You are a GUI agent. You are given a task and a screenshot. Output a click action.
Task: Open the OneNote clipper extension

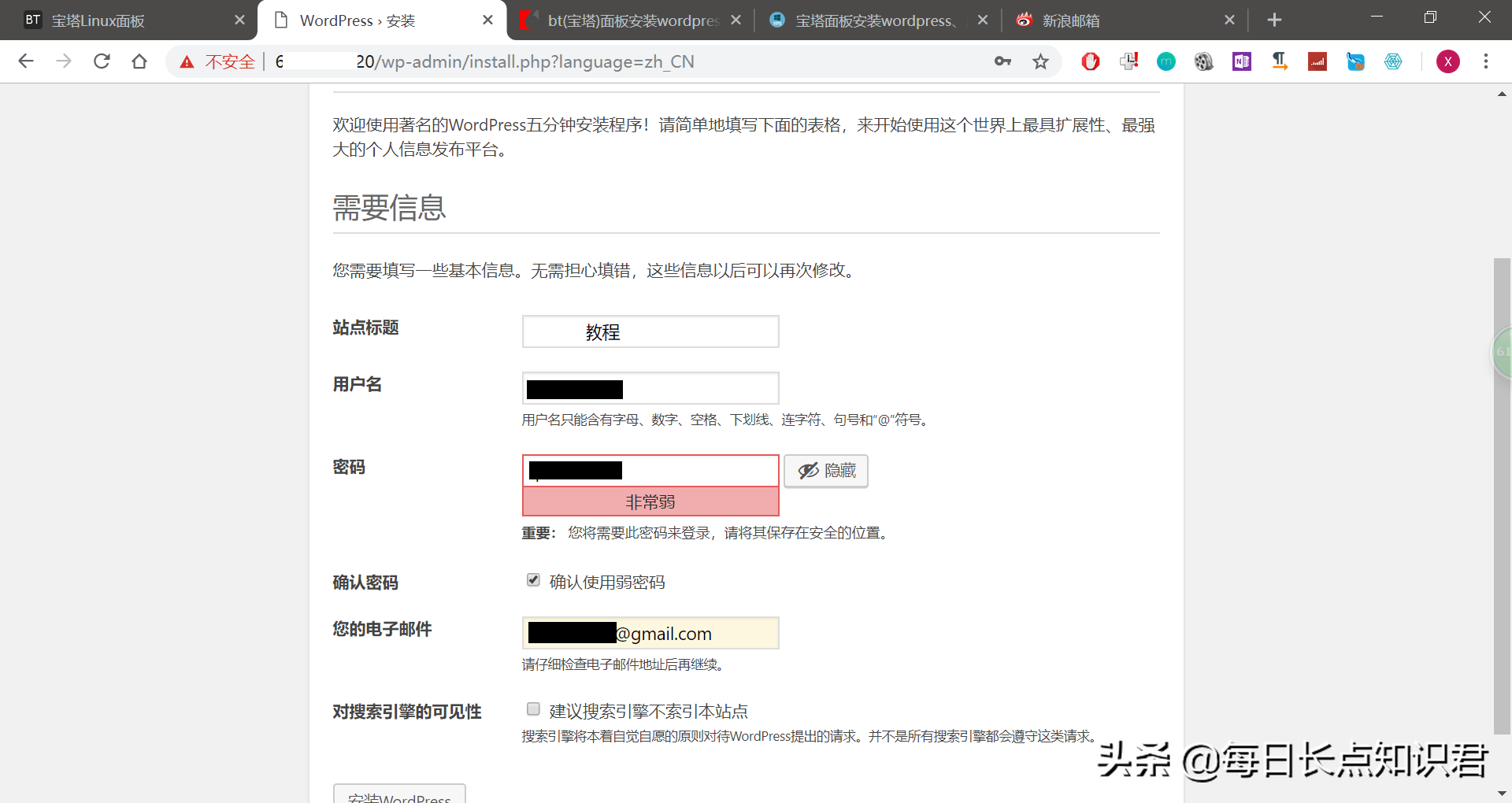click(1242, 61)
